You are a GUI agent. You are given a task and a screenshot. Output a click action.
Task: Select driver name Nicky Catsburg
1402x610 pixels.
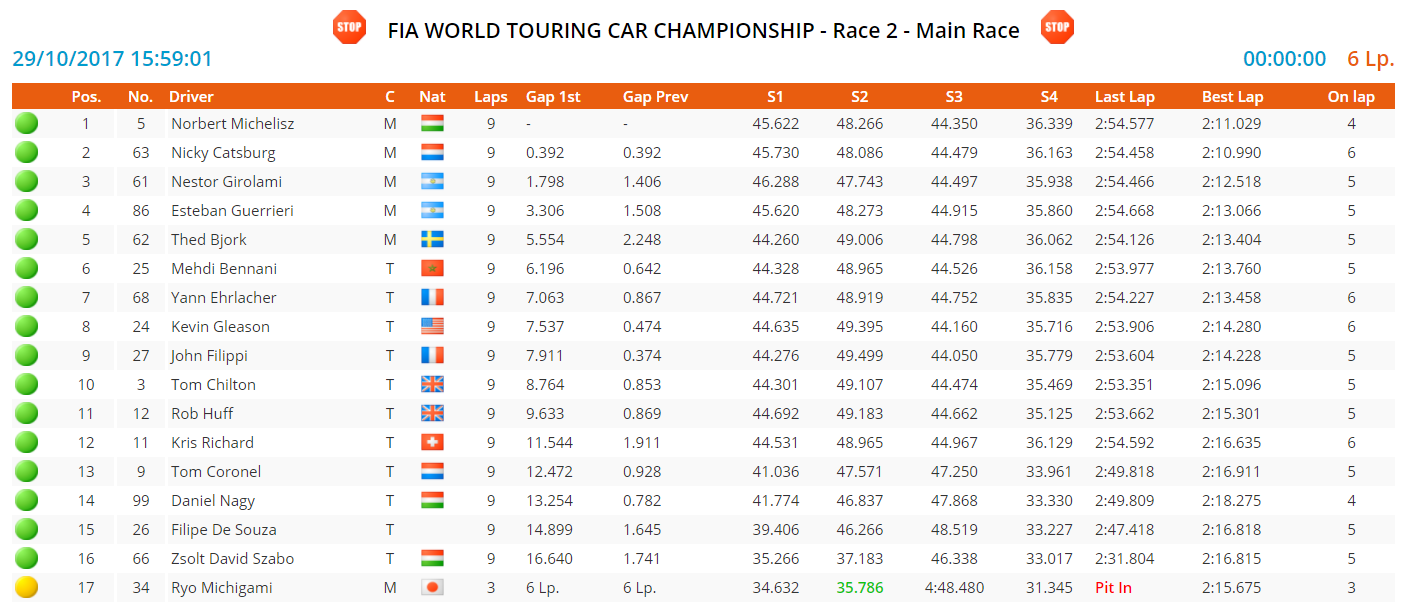tap(223, 153)
